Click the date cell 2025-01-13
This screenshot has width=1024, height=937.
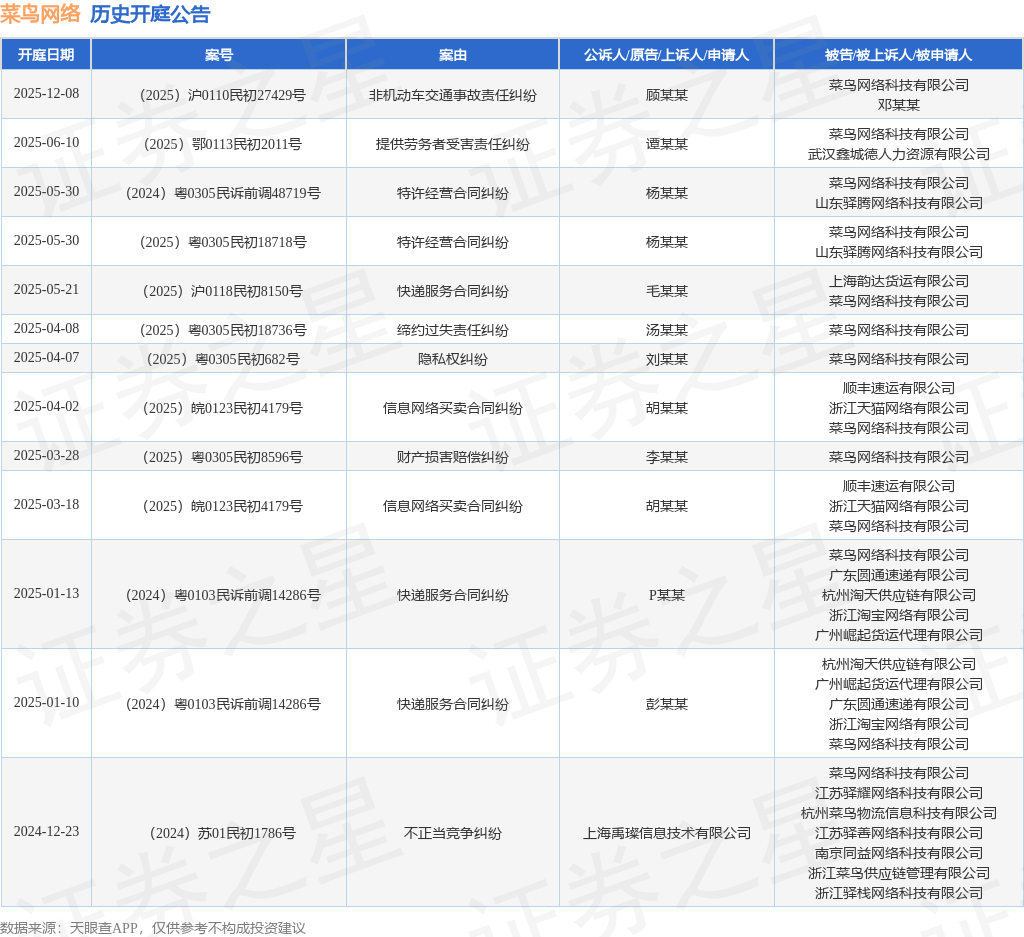(46, 594)
